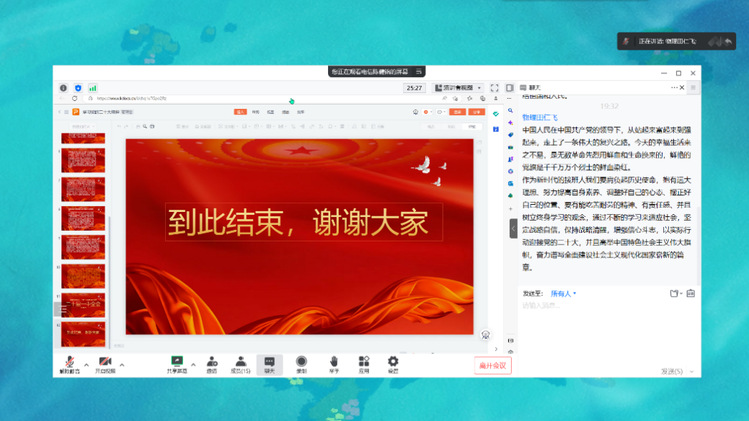Click the Send button in chat
The image size is (749, 421).
[671, 371]
